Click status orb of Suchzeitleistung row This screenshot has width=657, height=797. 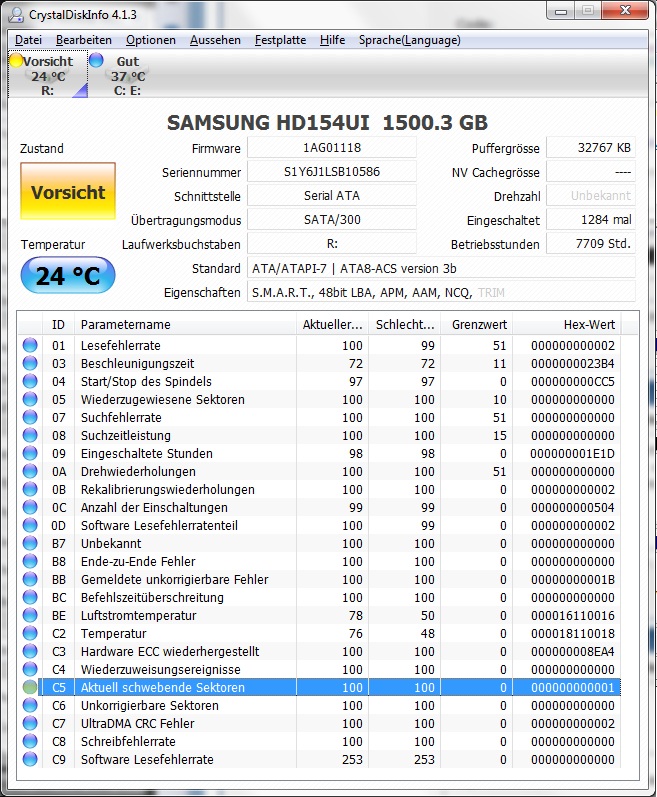30,435
